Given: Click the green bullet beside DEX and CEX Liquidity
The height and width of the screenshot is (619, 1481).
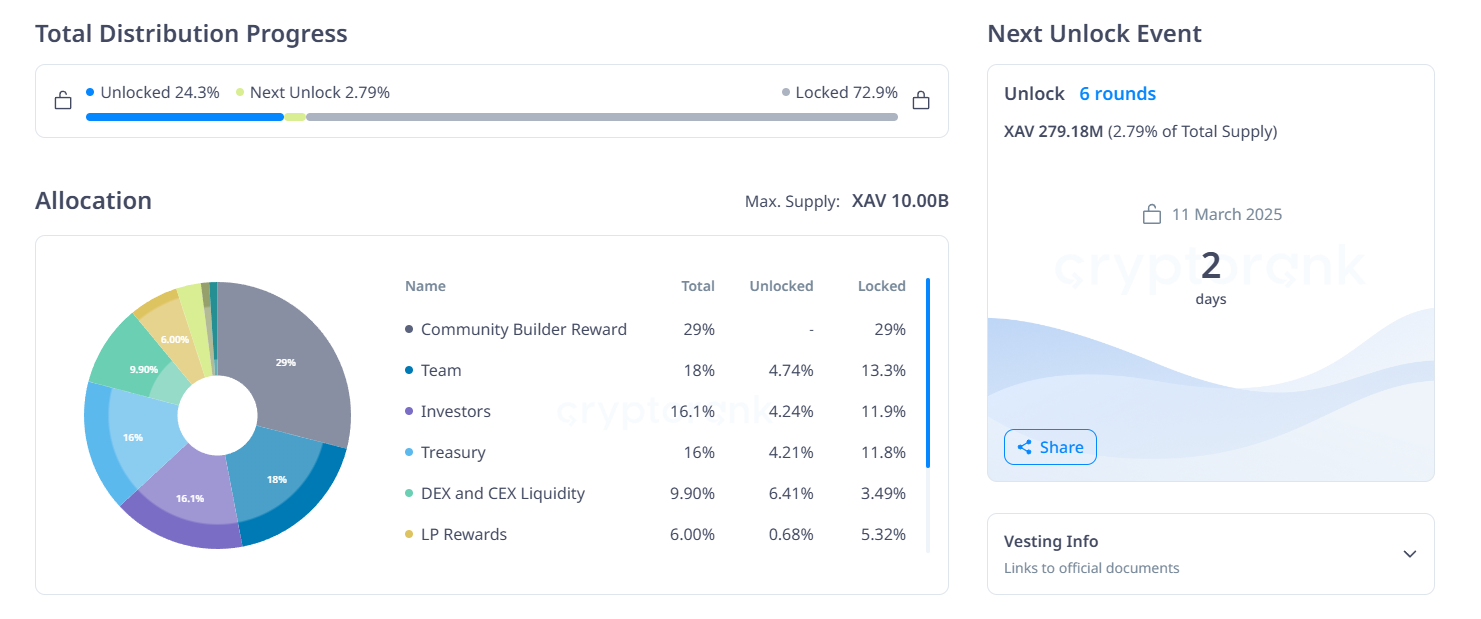Looking at the screenshot, I should coord(408,493).
